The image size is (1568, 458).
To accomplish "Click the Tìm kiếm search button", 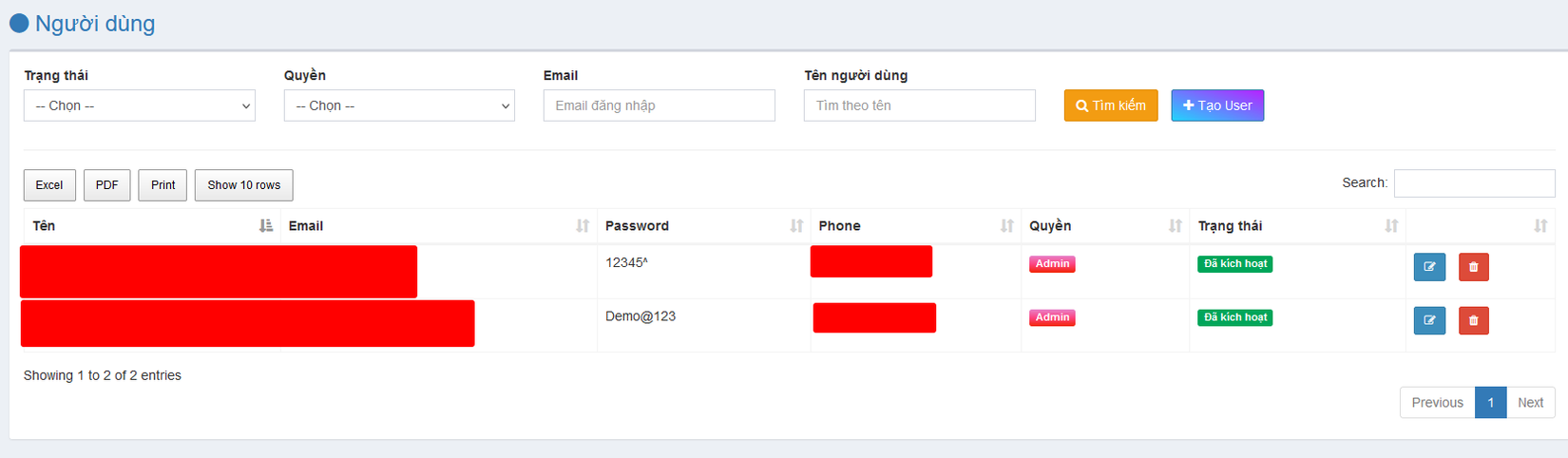I will tap(1110, 105).
